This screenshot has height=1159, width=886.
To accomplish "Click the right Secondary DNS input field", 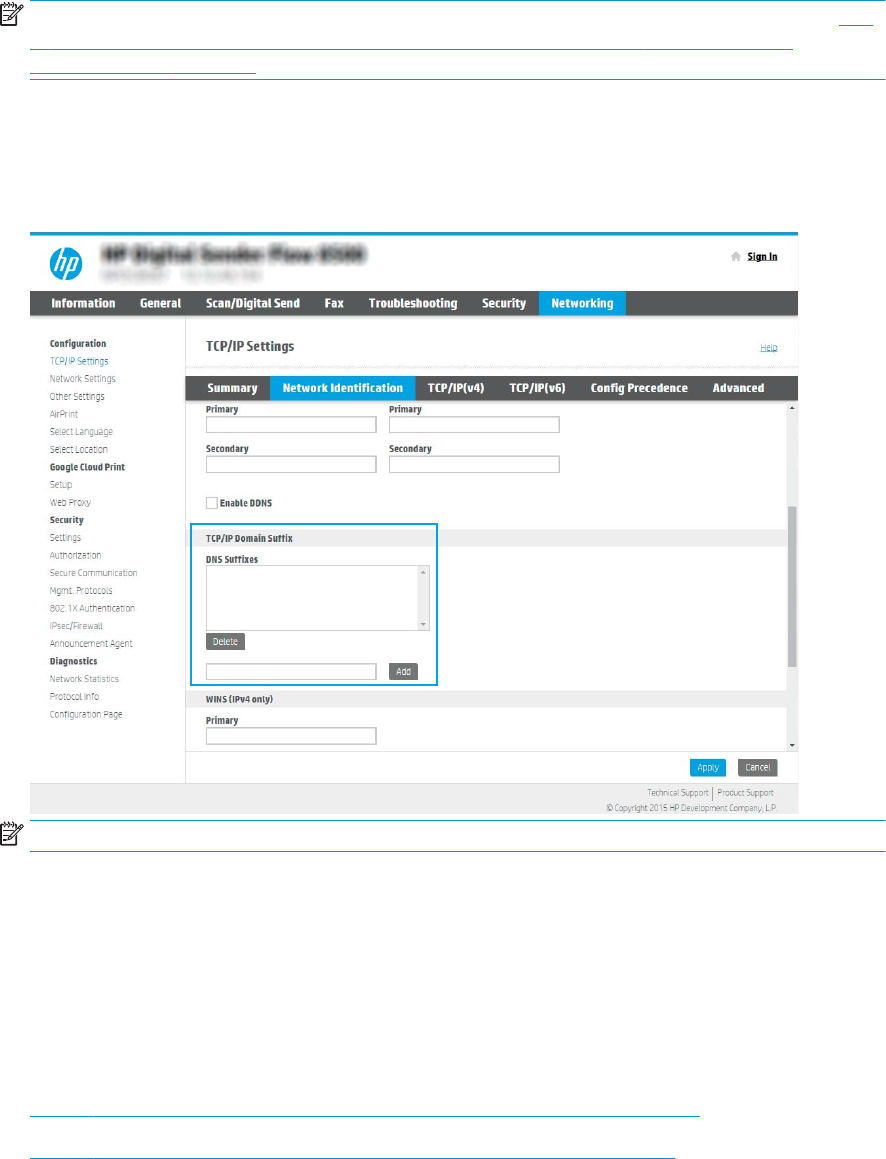I will click(474, 464).
